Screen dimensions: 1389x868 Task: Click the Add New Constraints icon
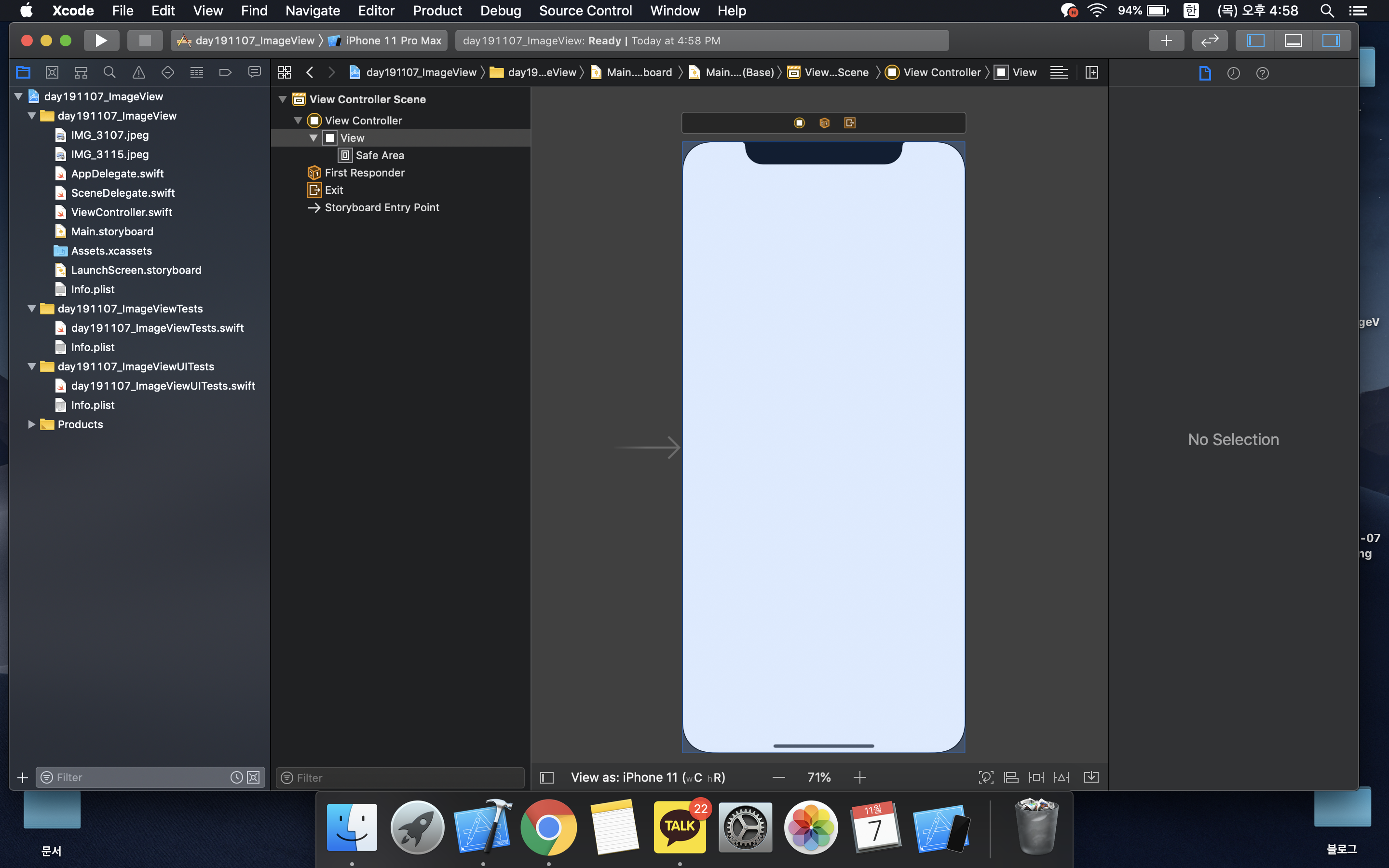coord(1036,777)
